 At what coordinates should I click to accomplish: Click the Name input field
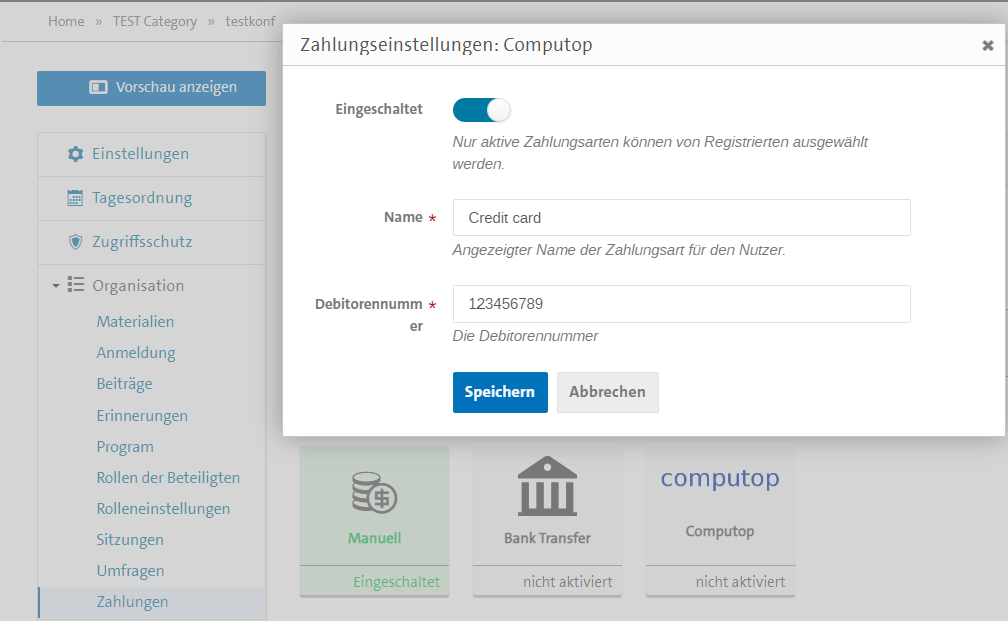click(x=681, y=217)
